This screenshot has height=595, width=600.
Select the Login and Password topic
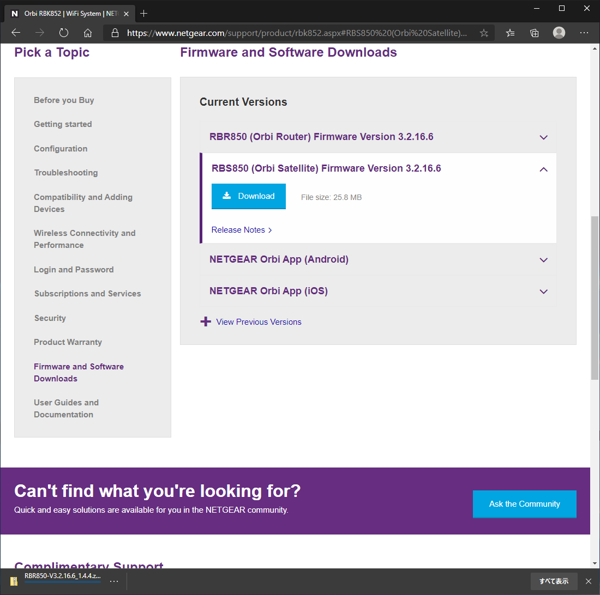click(74, 270)
